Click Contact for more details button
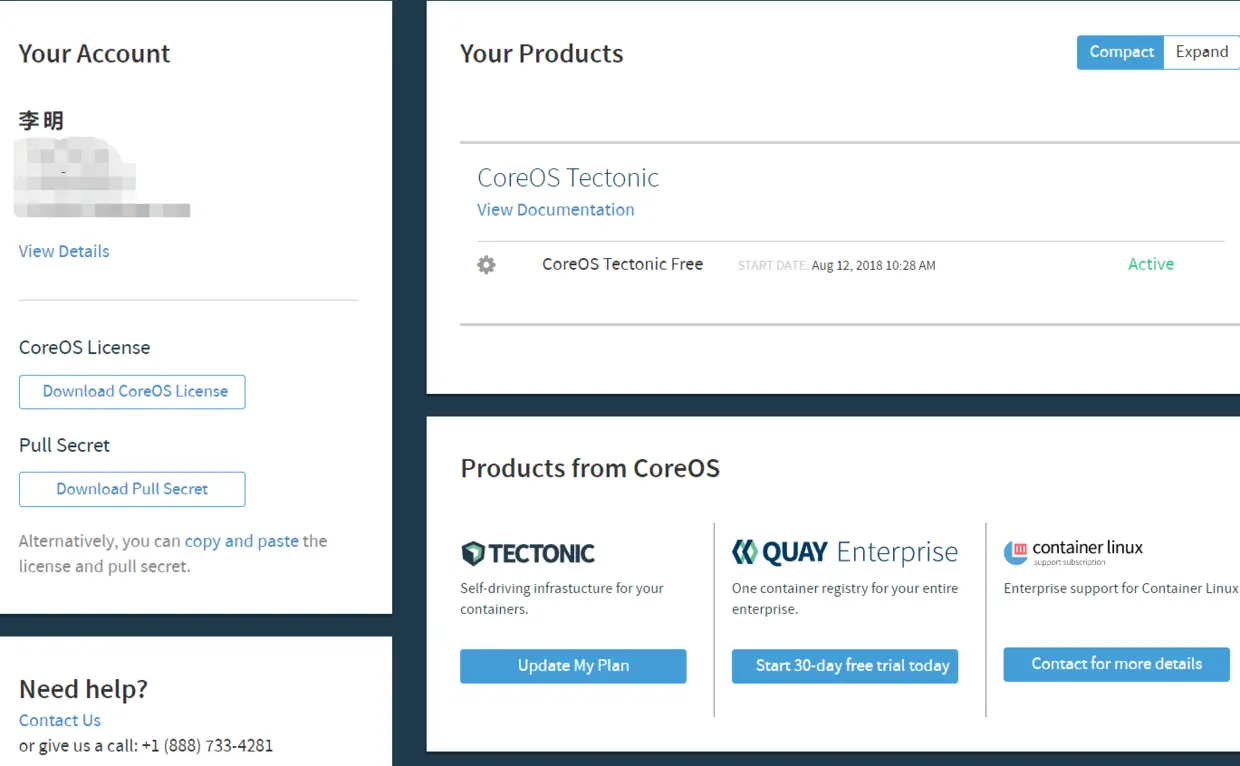 (x=1116, y=665)
